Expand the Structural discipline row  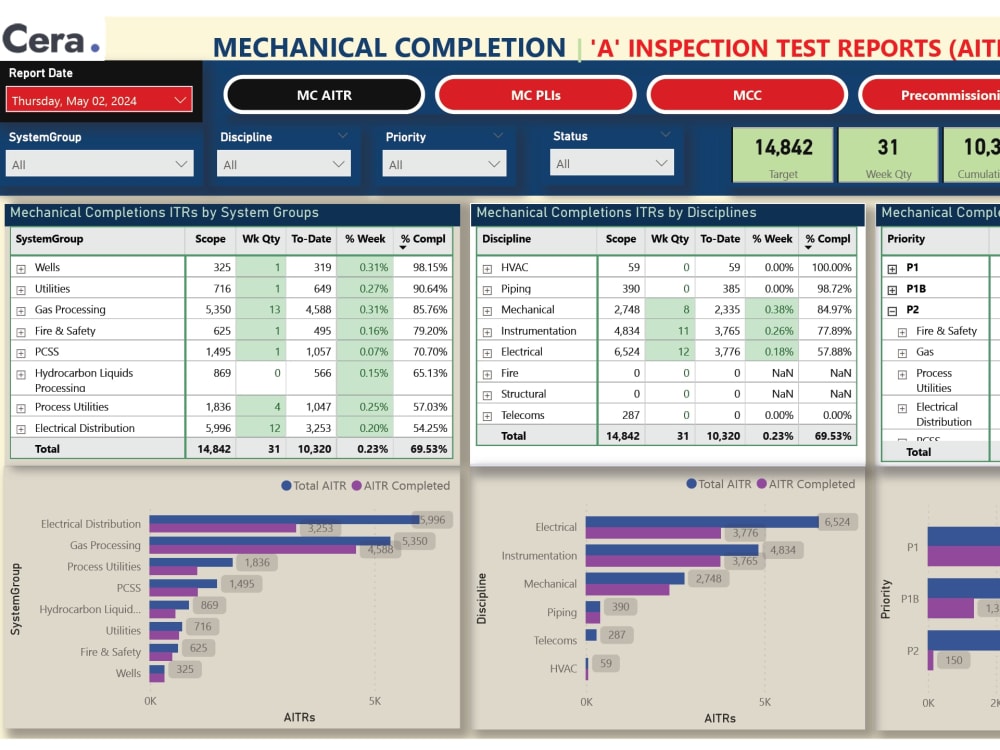[x=487, y=395]
